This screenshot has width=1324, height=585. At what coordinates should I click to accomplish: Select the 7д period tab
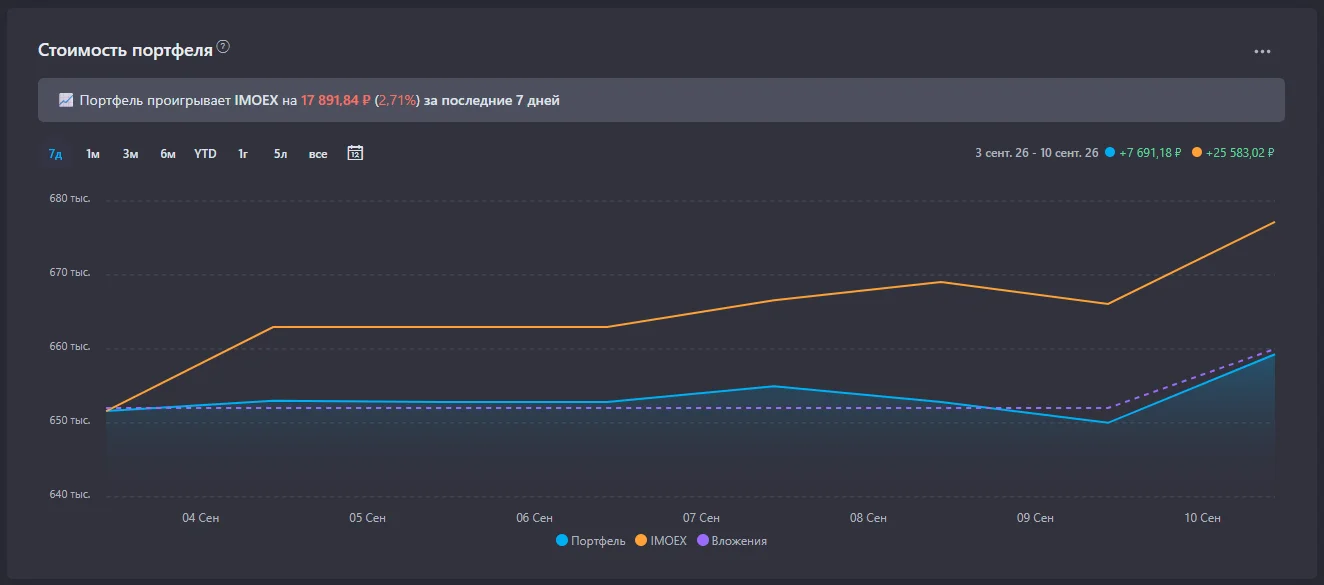[x=56, y=154]
